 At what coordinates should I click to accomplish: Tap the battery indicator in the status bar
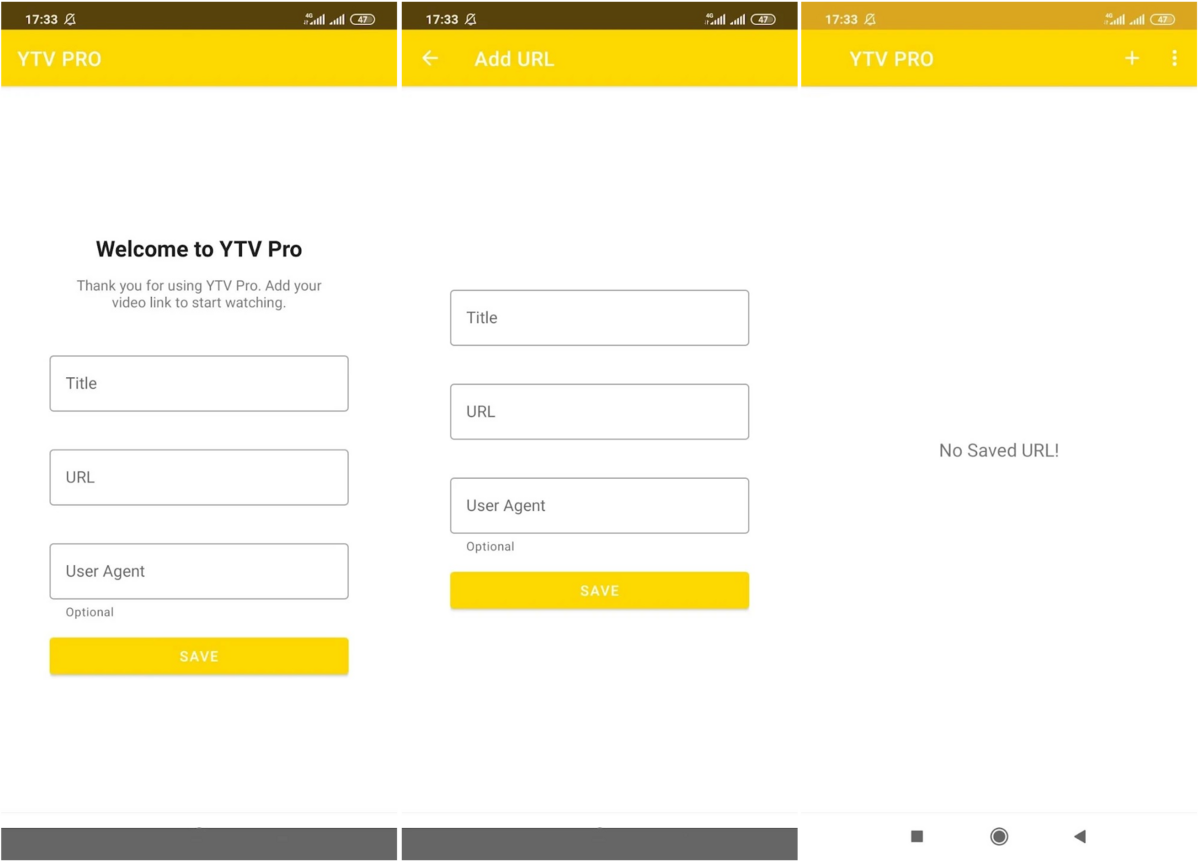(362, 18)
